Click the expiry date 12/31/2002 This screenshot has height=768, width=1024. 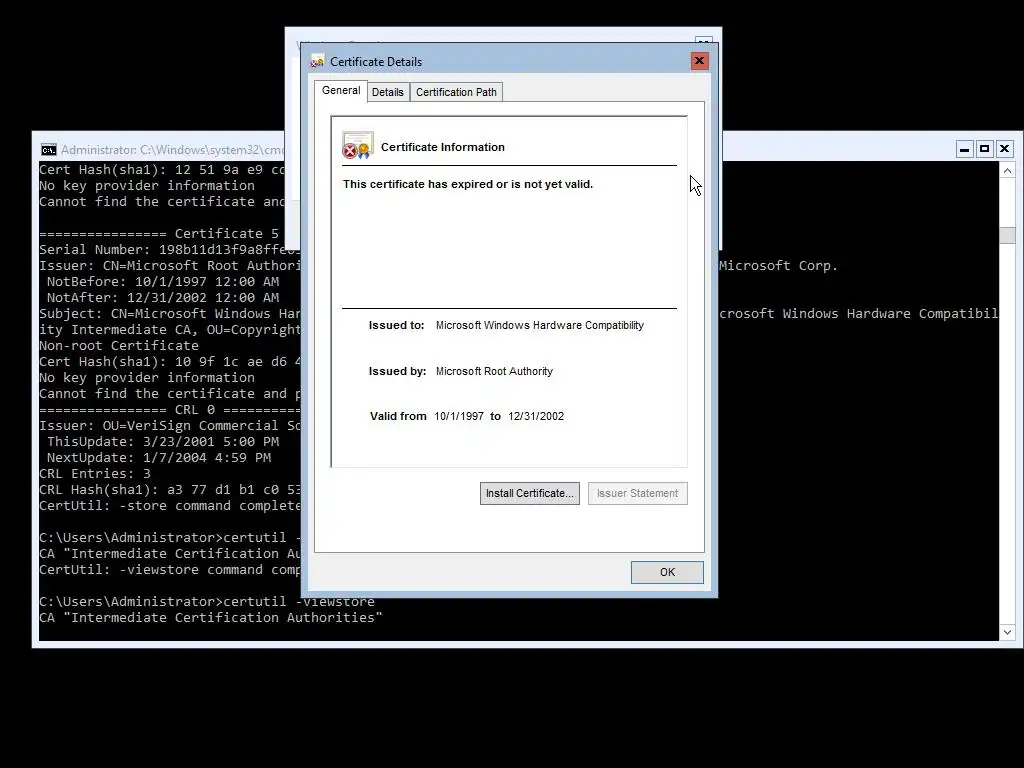[x=536, y=416]
